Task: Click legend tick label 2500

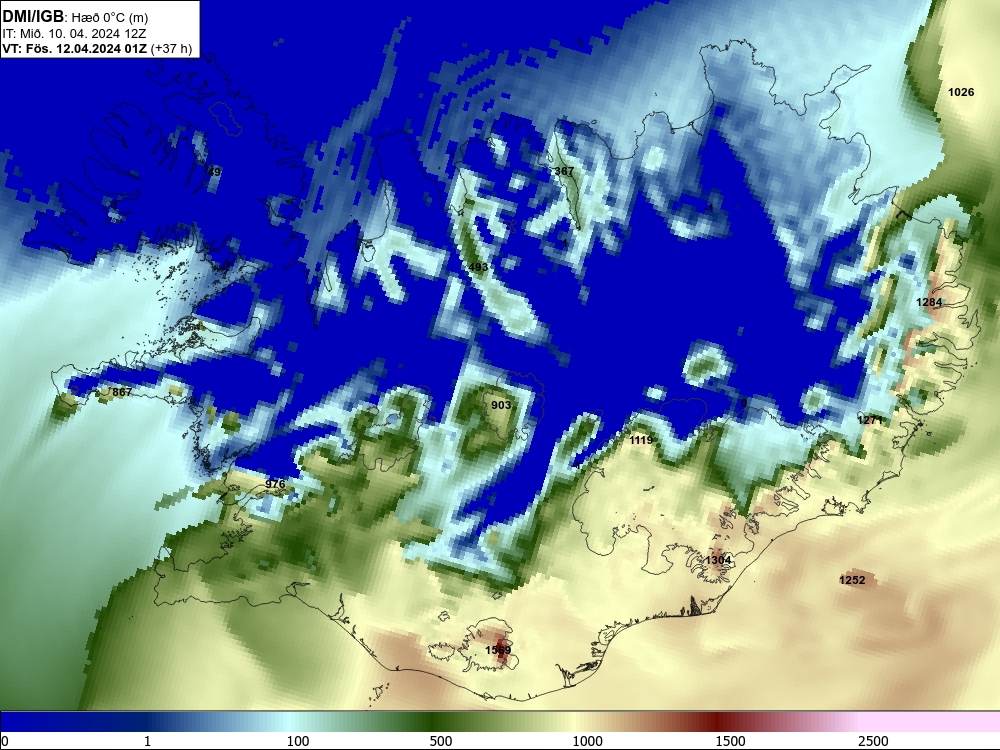Action: (x=873, y=741)
